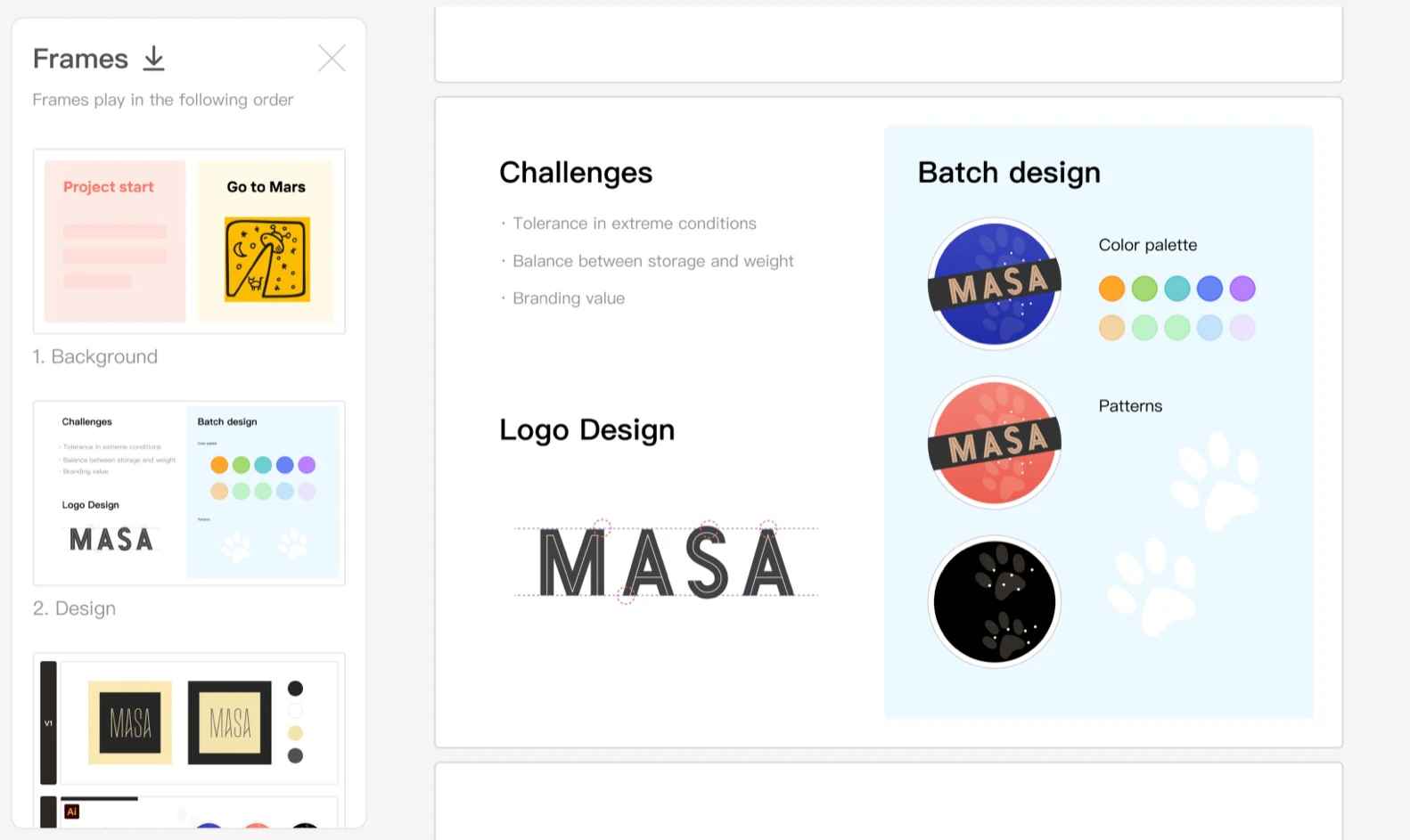
Task: Download frames using the download arrow icon
Action: 154,59
